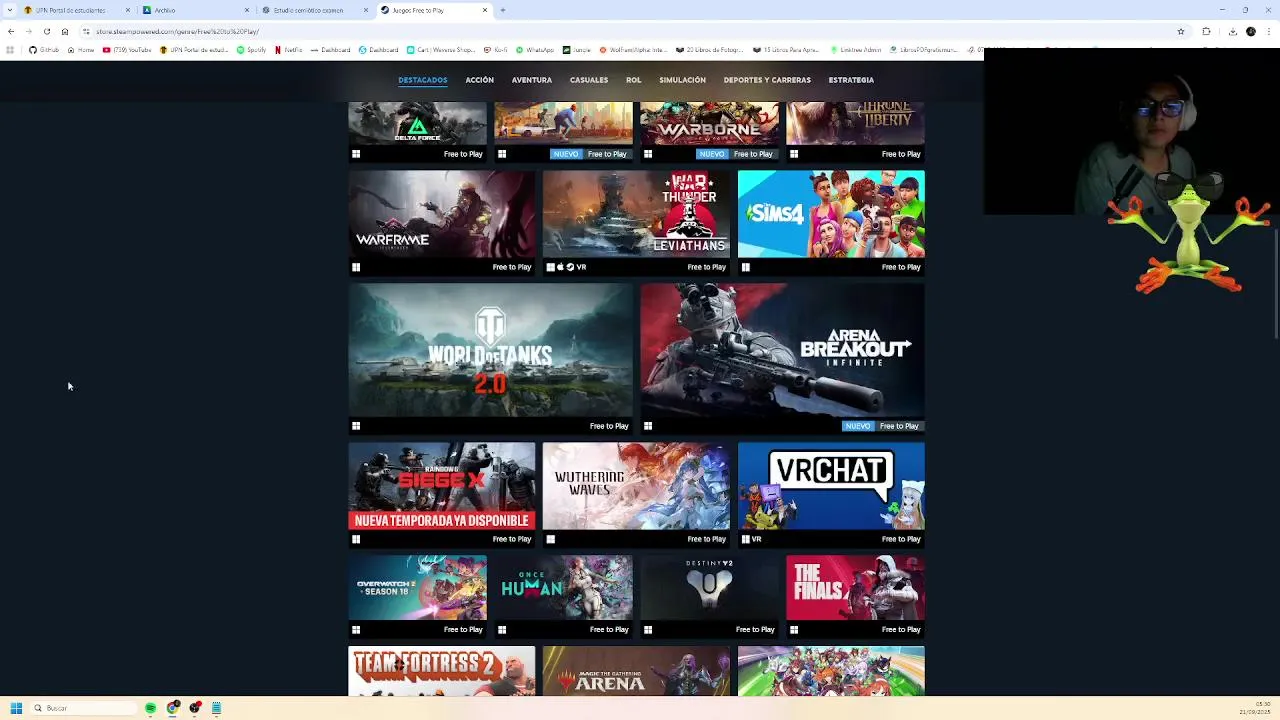Open the War Thunder Leviathans game card
This screenshot has width=1280, height=720.
(x=636, y=222)
